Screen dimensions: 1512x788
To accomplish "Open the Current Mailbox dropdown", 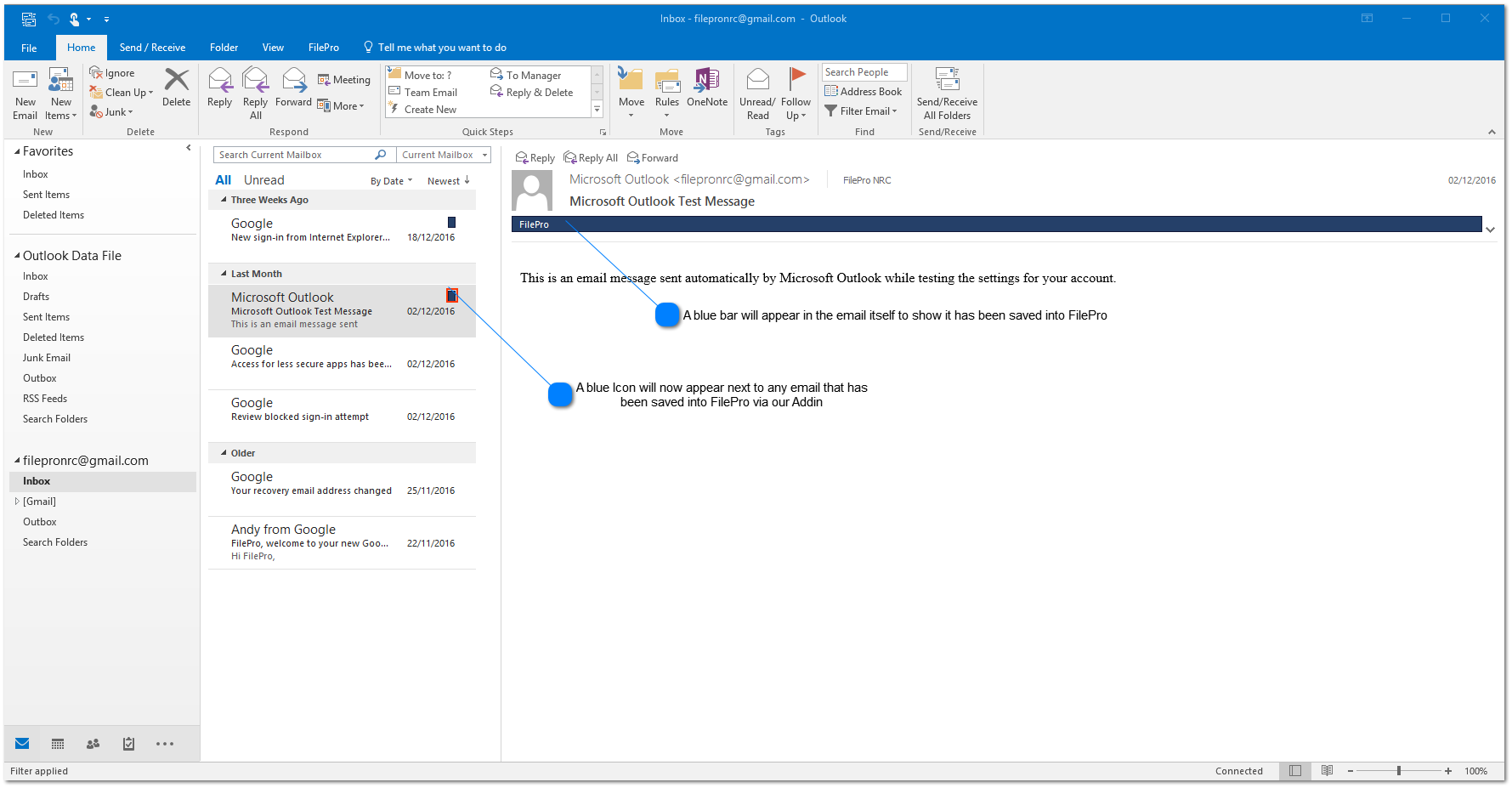I will pyautogui.click(x=445, y=155).
